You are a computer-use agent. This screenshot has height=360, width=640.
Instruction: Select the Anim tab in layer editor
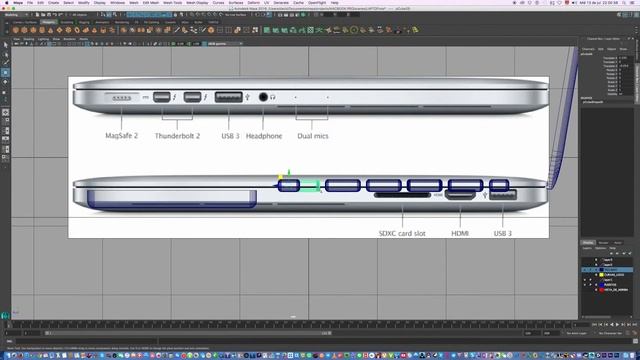point(618,243)
